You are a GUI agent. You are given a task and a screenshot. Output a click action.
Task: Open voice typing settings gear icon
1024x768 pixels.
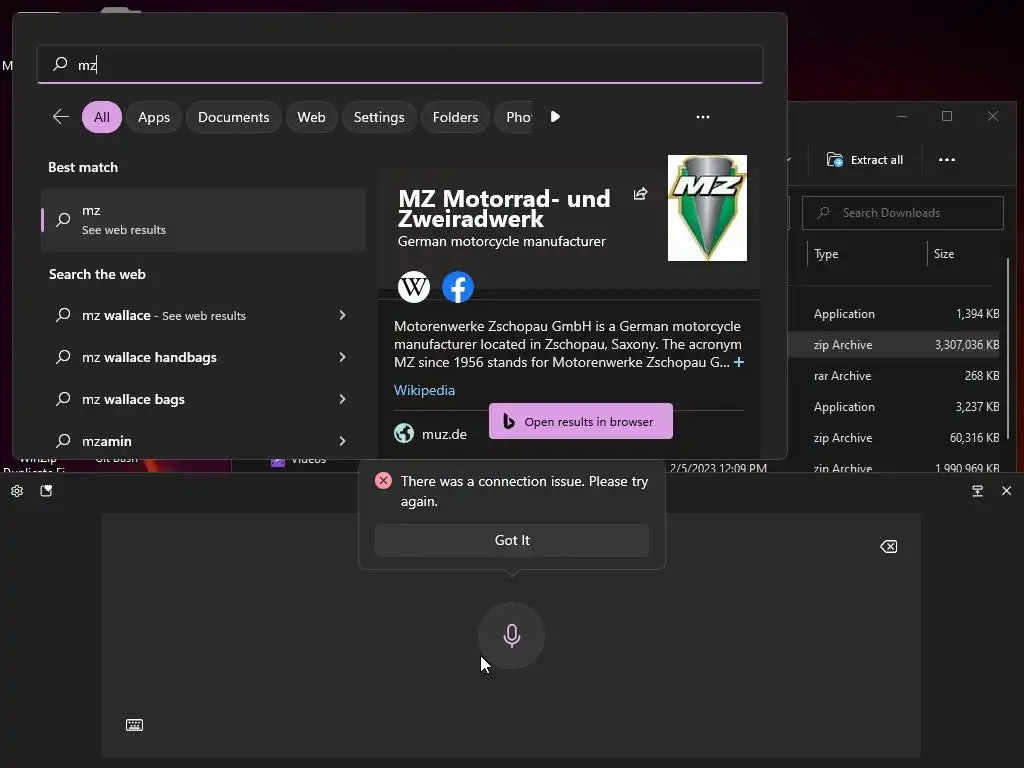[17, 491]
